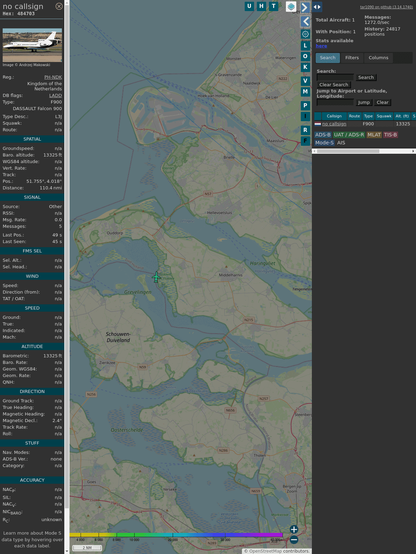Open the PH-NDK registration link
The height and width of the screenshot is (554, 416).
pyautogui.click(x=53, y=77)
